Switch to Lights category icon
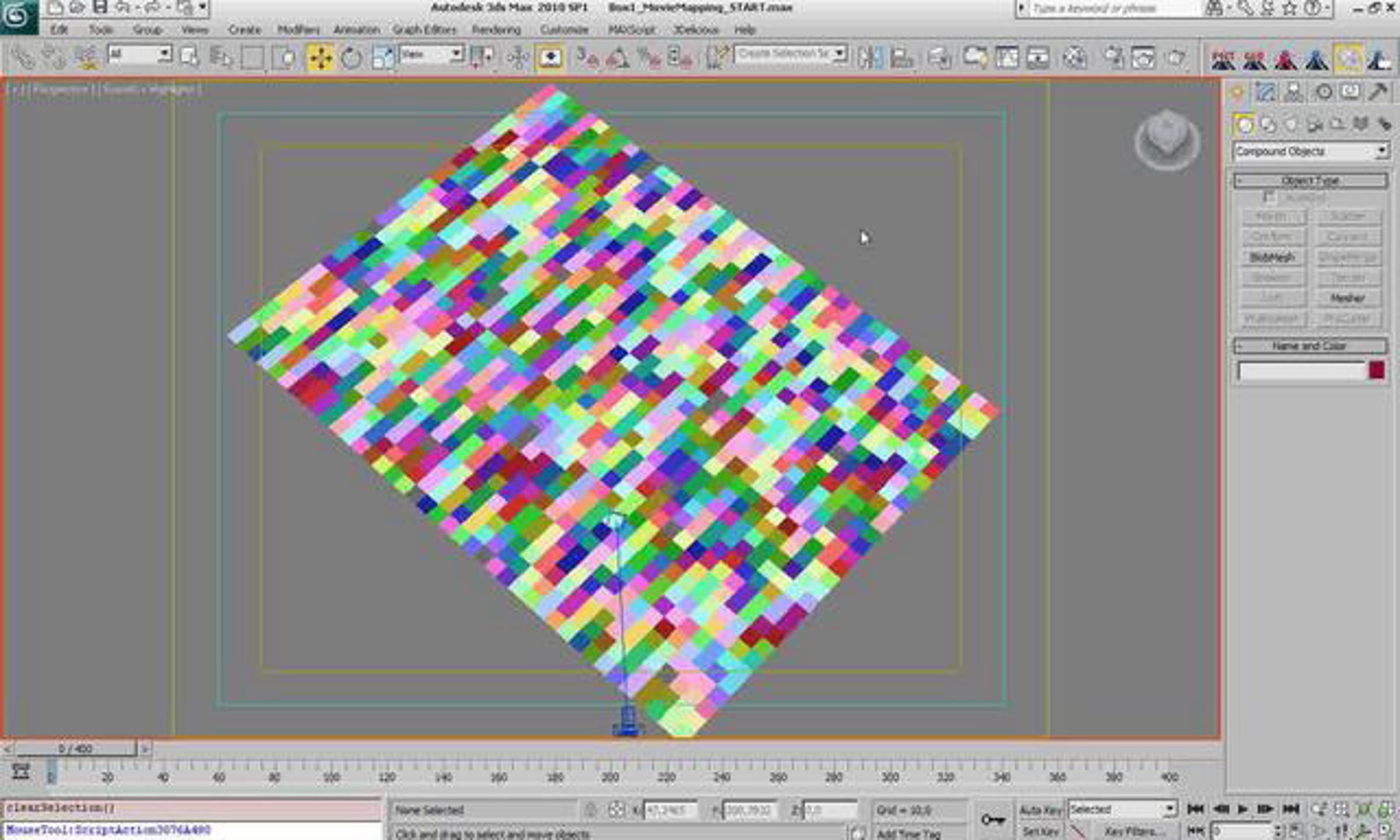The height and width of the screenshot is (840, 1400). tap(1291, 125)
